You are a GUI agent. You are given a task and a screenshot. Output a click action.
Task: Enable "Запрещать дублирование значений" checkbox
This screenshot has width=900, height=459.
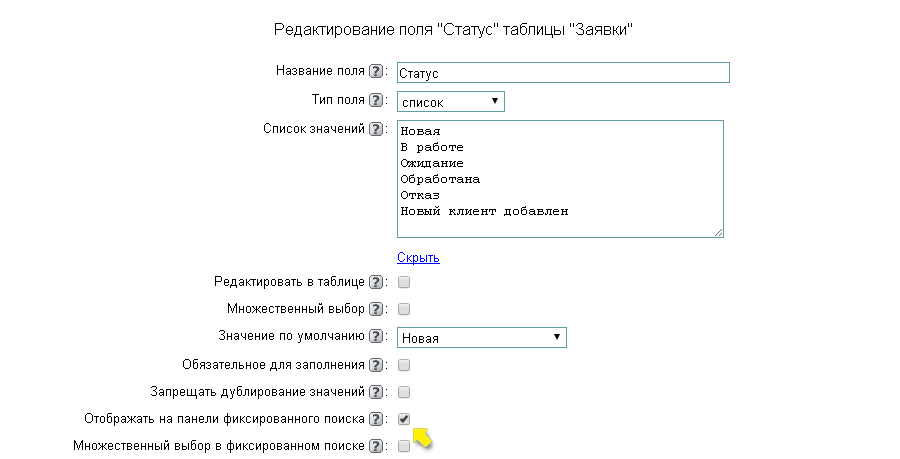(404, 392)
